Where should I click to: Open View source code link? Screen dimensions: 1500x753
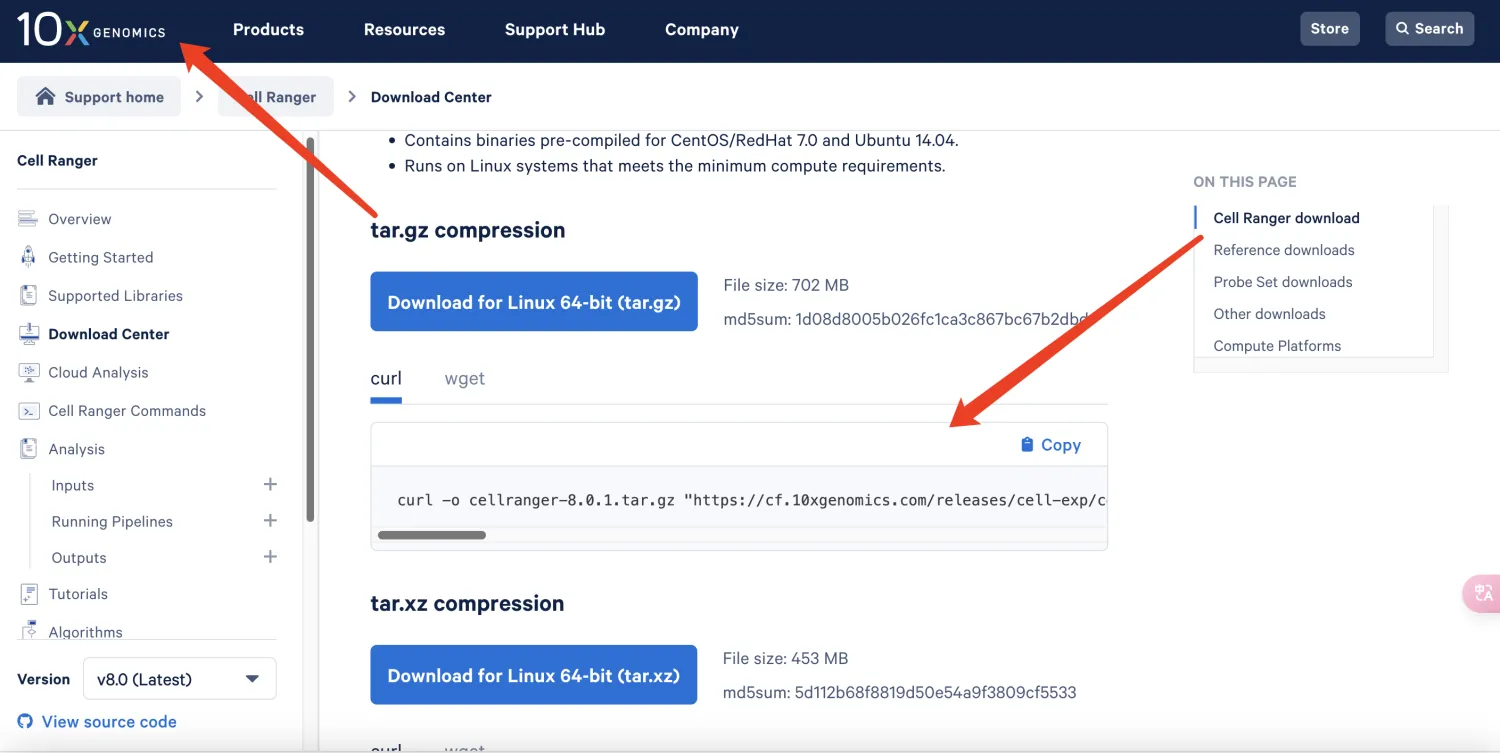point(109,721)
